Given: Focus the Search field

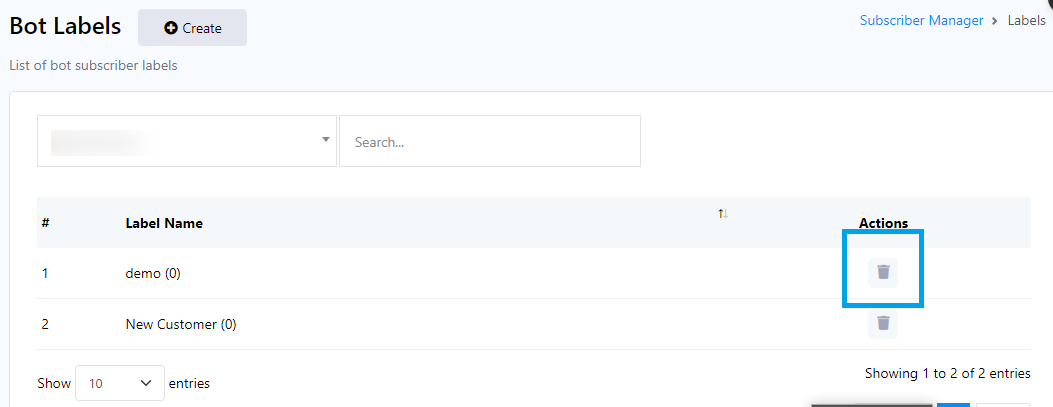Looking at the screenshot, I should click(489, 142).
